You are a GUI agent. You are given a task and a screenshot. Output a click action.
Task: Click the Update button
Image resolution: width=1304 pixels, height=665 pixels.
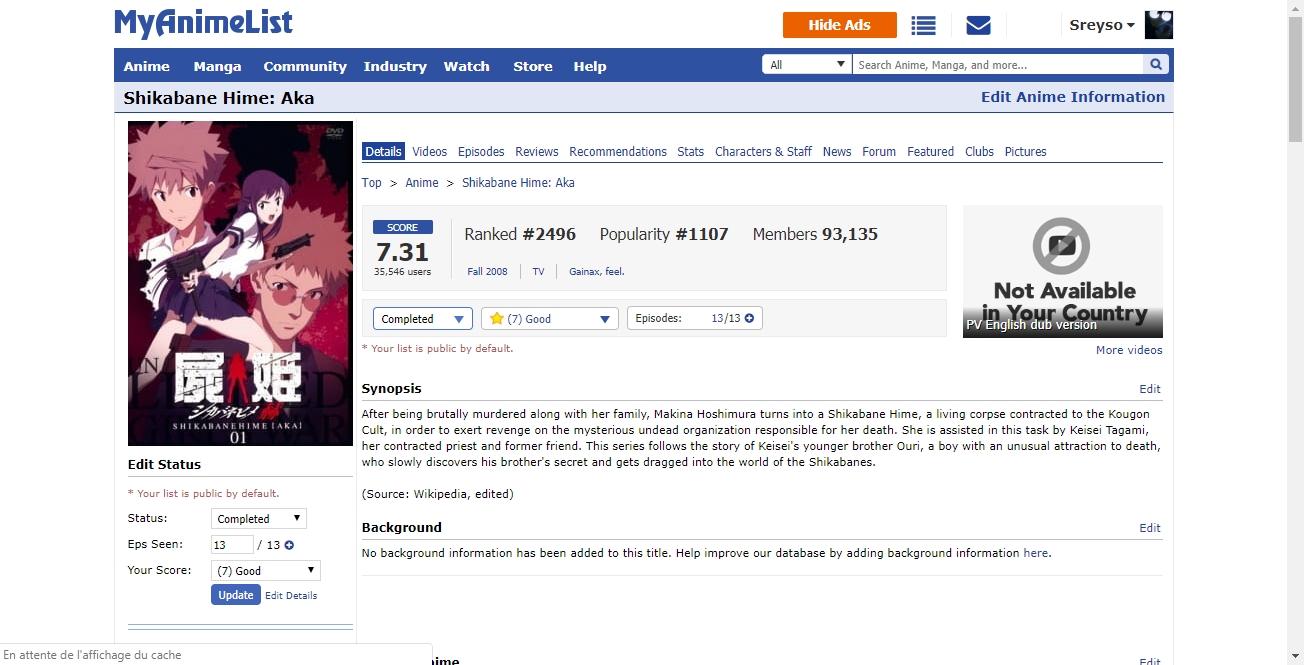coord(236,594)
